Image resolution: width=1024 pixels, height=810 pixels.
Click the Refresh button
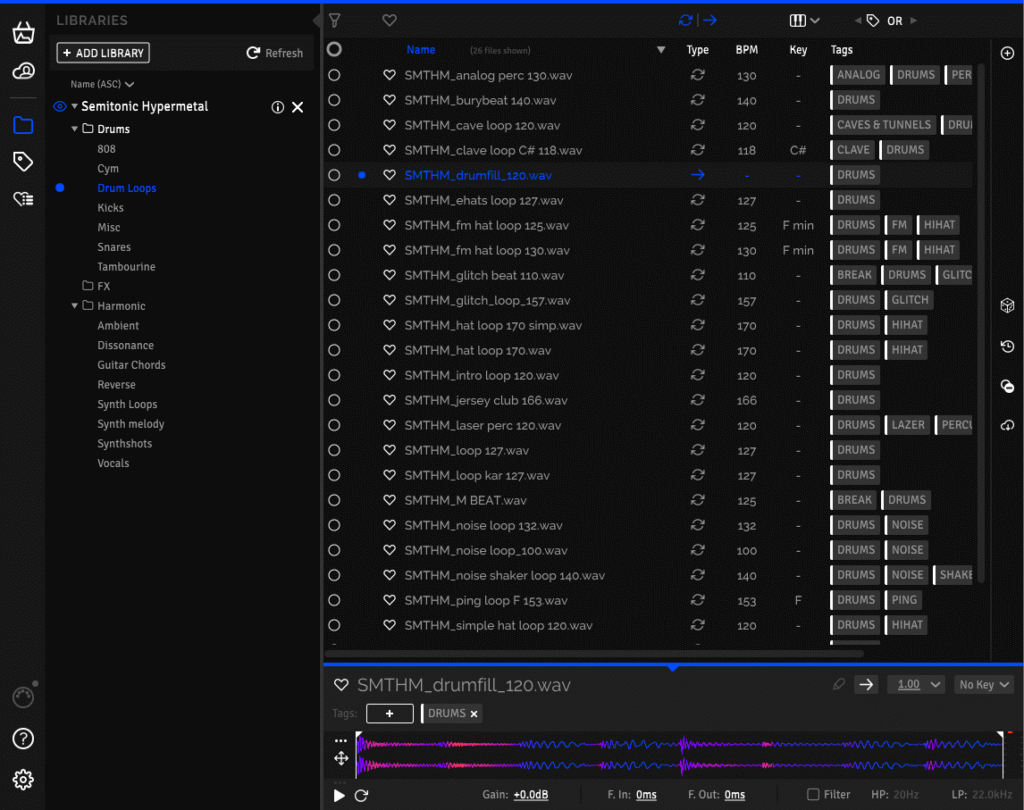275,53
